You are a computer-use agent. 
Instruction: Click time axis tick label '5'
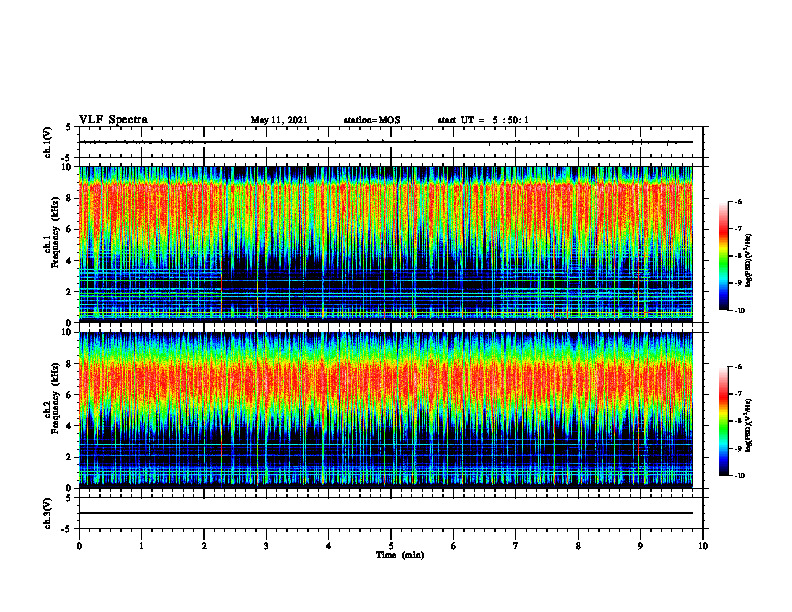[391, 546]
